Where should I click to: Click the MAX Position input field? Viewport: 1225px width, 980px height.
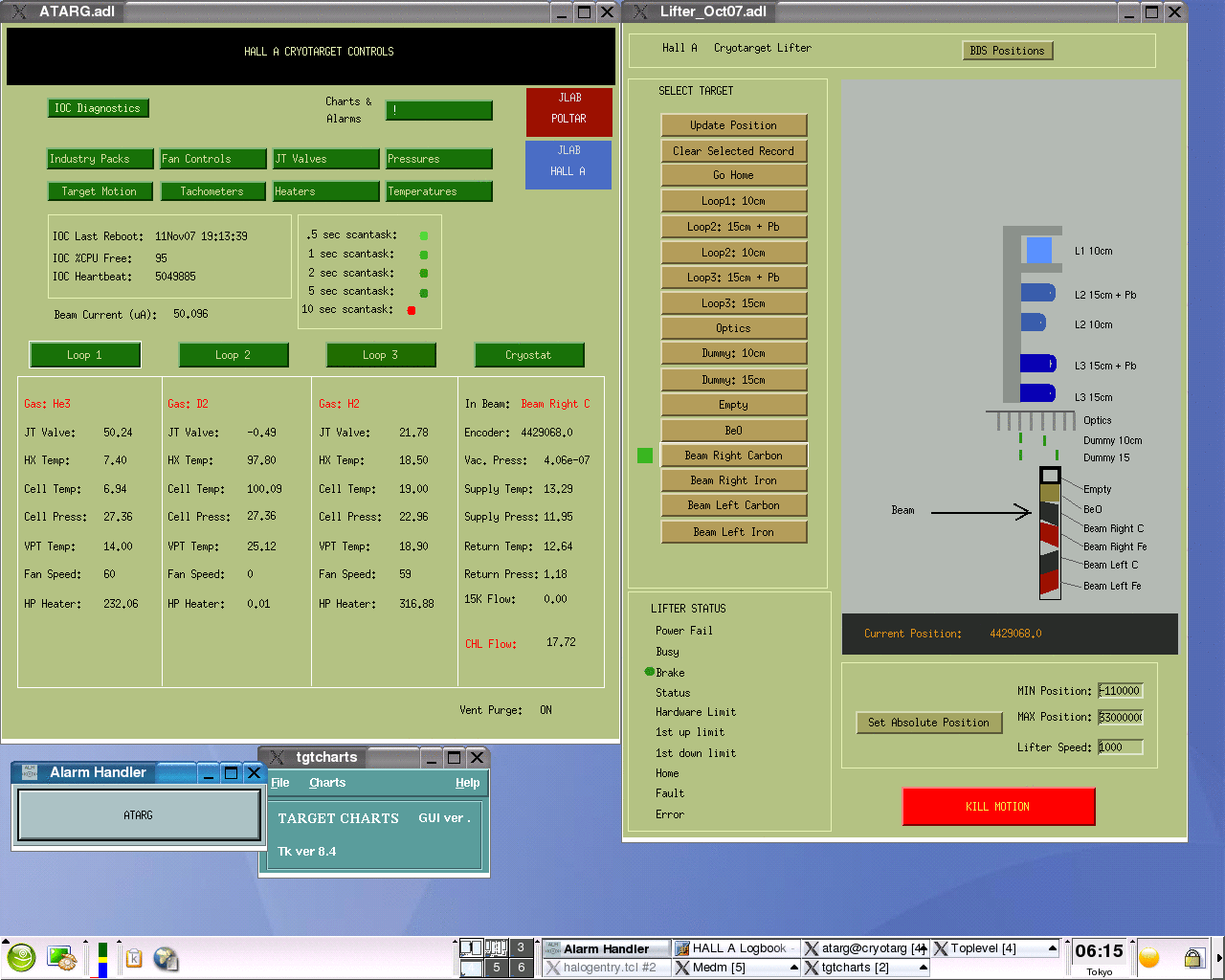1121,717
